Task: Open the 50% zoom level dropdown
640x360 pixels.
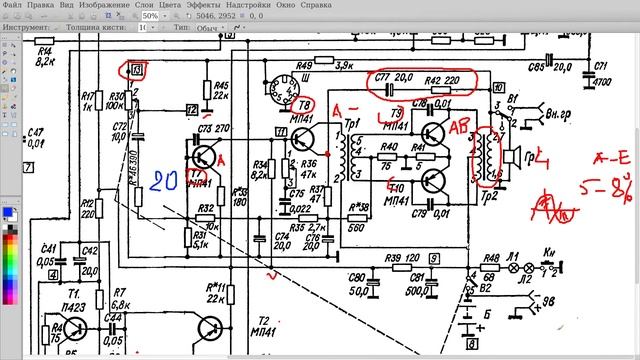Action: click(x=165, y=16)
